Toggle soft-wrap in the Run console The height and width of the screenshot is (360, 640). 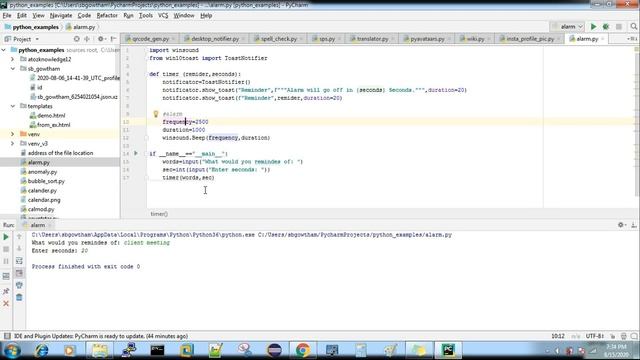[19, 261]
